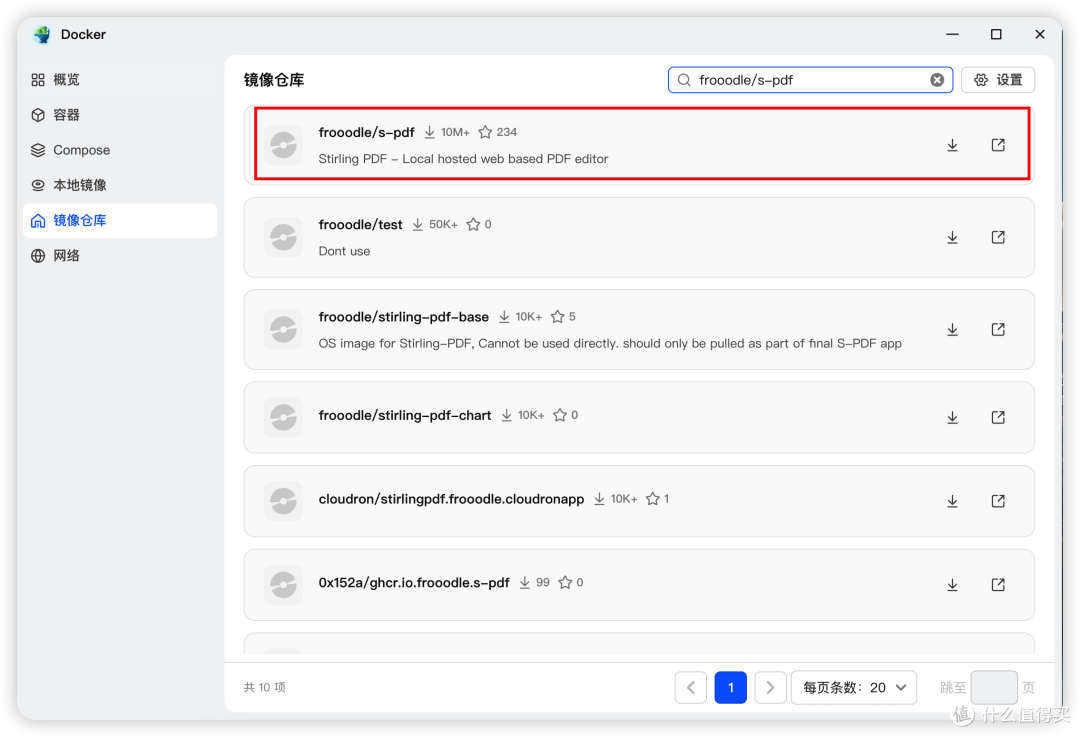Click the Docker app logo icon
Viewport: 1080px width, 737px height.
[42, 34]
